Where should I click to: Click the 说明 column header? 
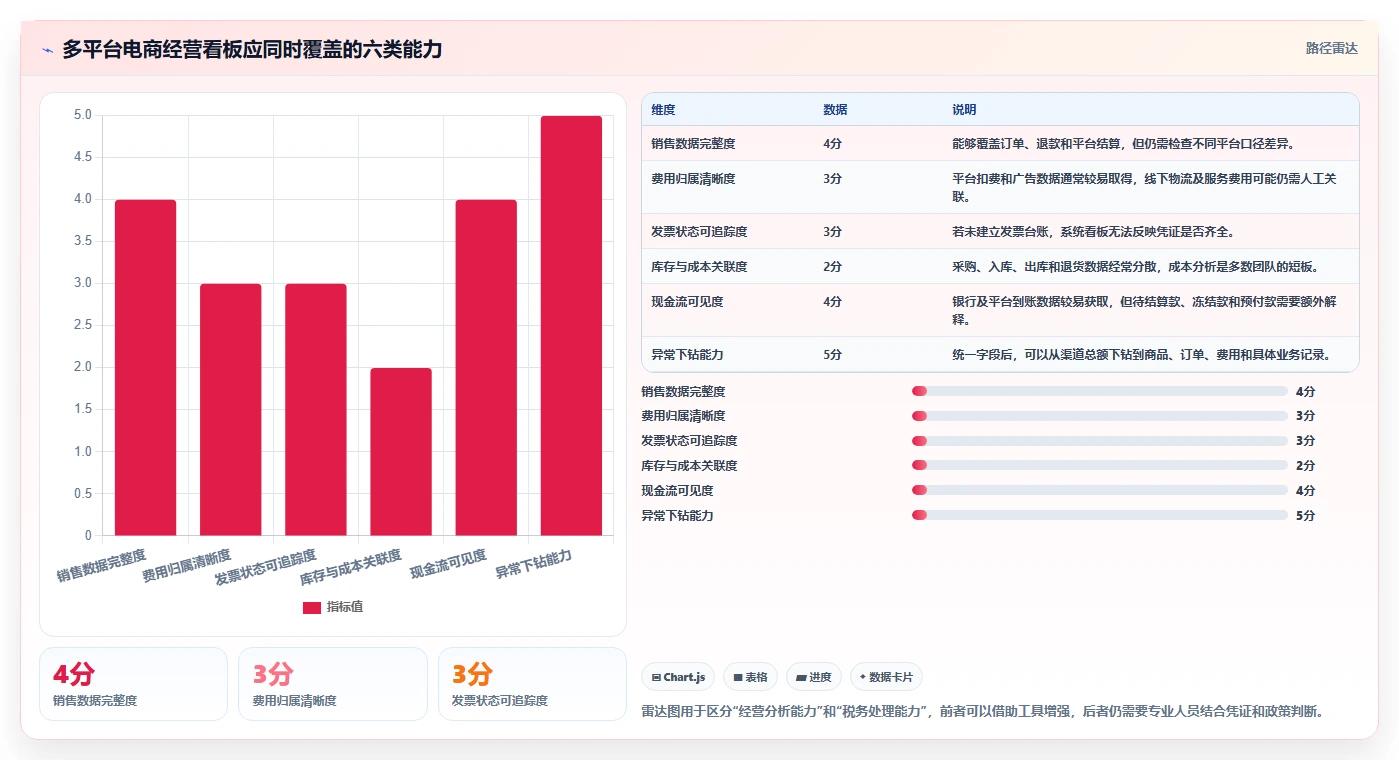coord(964,109)
